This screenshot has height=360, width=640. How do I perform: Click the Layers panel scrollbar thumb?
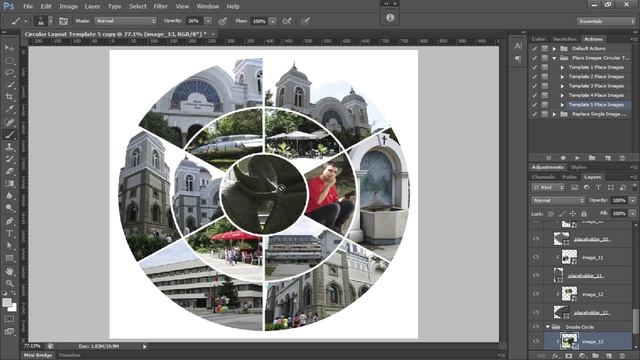(x=636, y=322)
